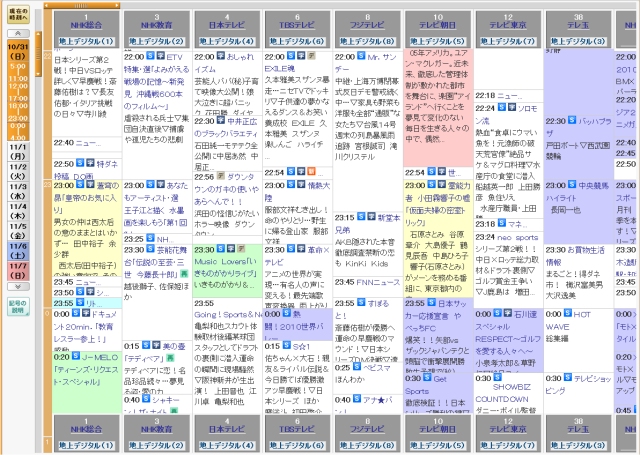Click the 記号の説明 button
Screen dimensions: 640x455
pos(18,306)
